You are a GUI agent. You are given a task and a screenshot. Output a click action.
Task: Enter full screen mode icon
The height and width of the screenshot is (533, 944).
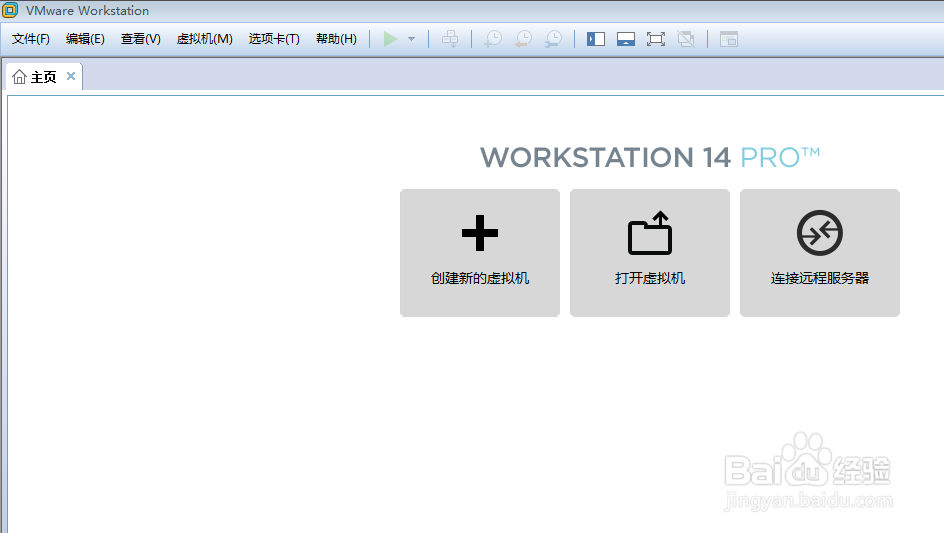(656, 39)
